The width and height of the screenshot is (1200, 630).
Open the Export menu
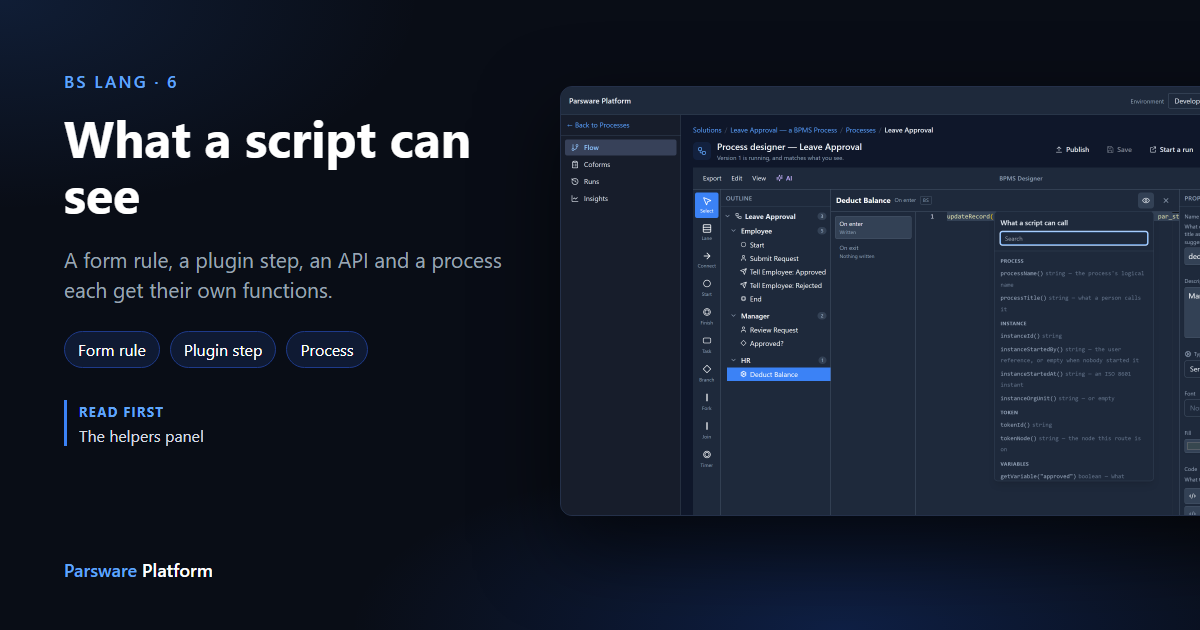[712, 178]
